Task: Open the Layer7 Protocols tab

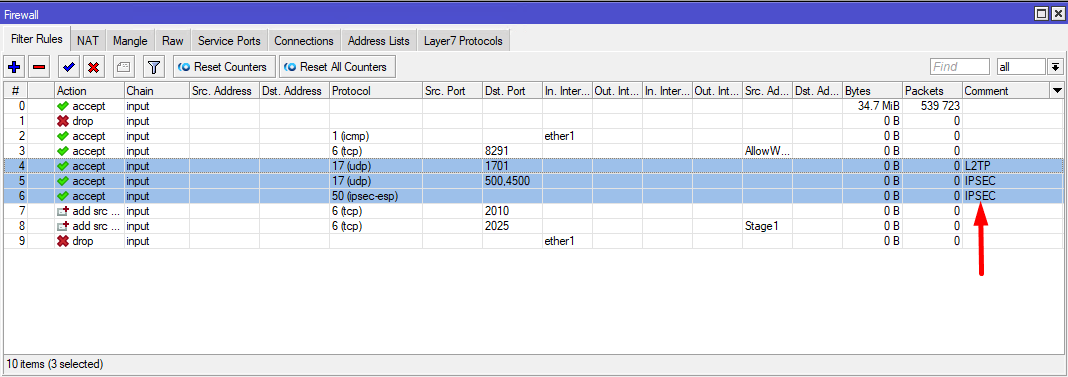Action: (463, 41)
